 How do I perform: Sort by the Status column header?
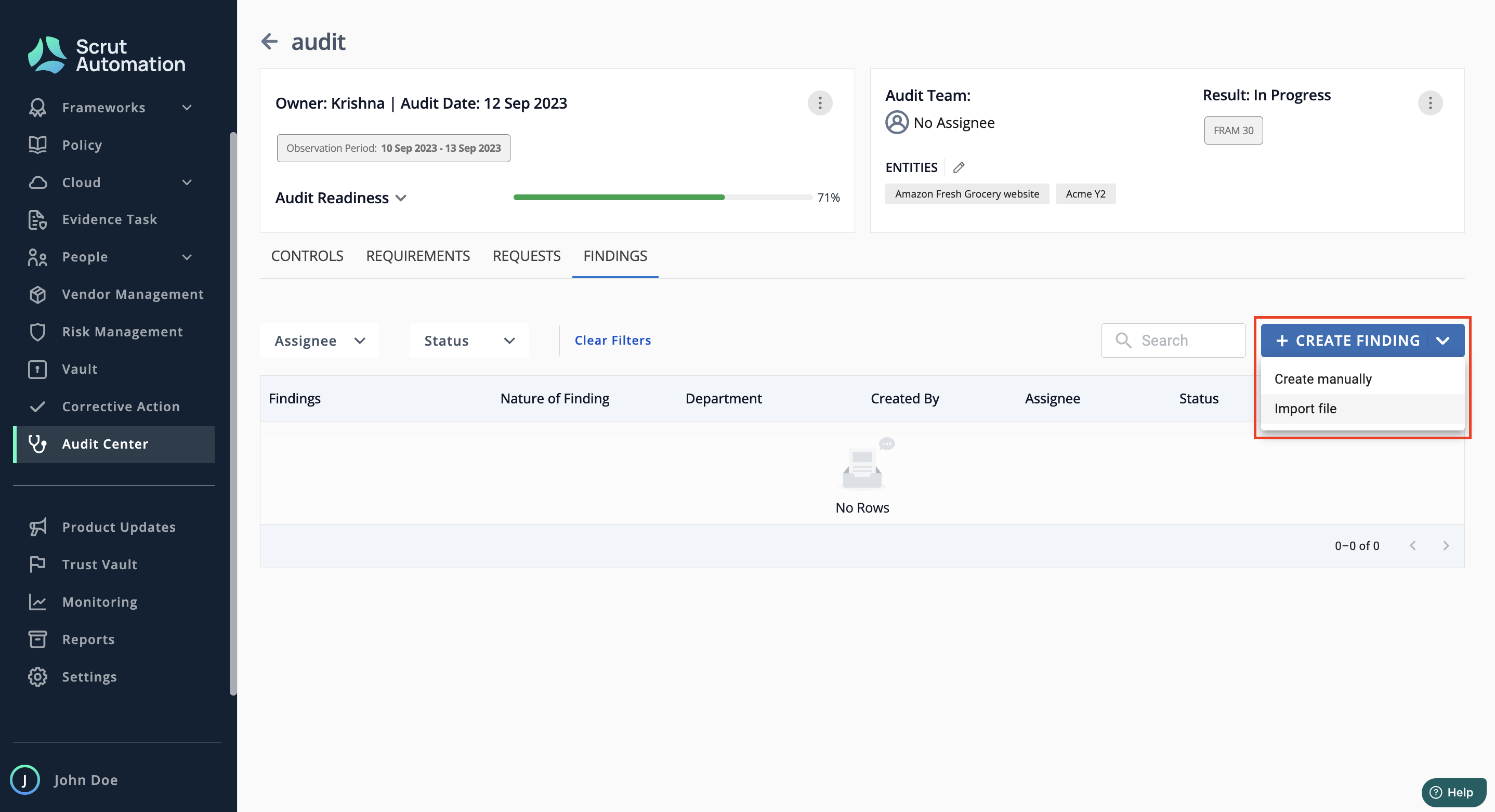[x=1198, y=399]
